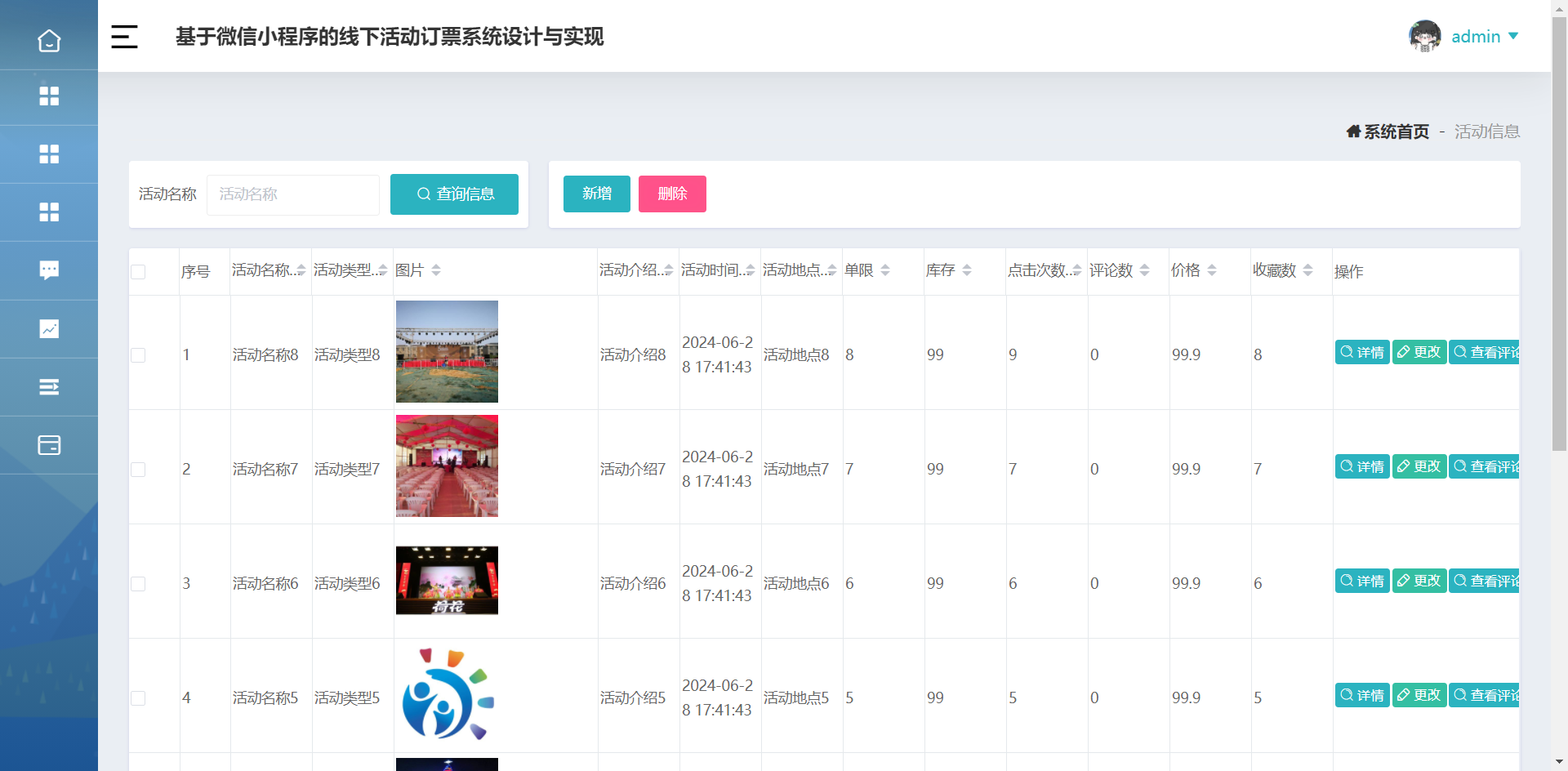Click the 新增 button to add an activity
This screenshot has height=771, width=1568.
tap(596, 194)
